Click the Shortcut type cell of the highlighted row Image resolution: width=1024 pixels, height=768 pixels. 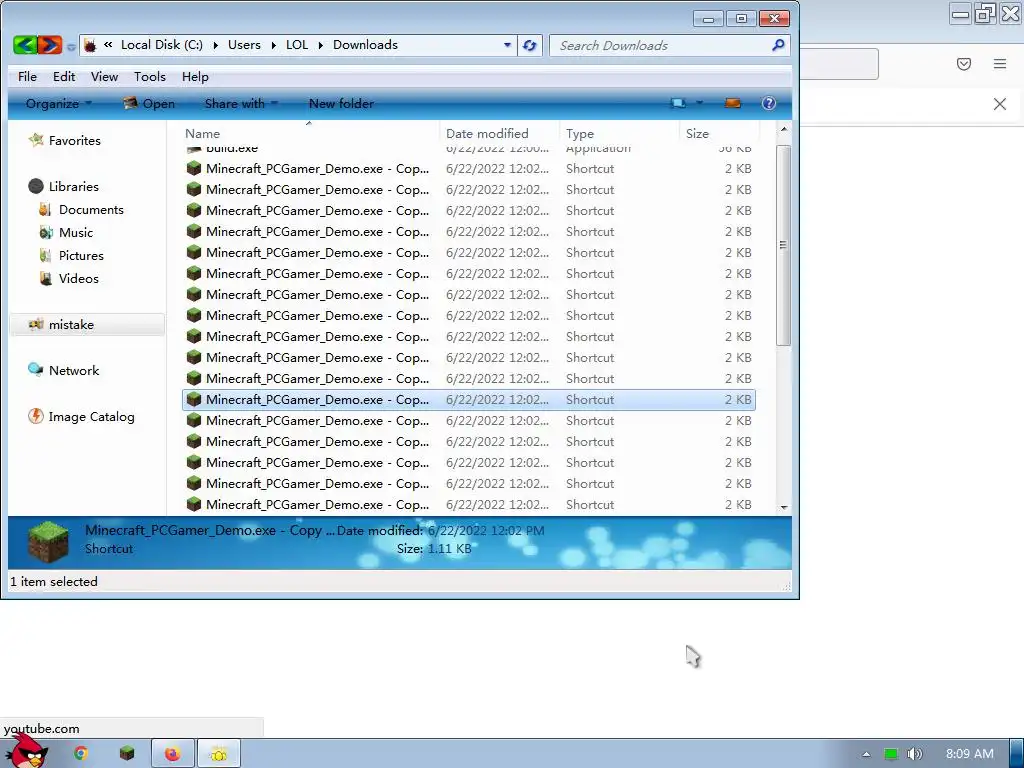click(590, 400)
